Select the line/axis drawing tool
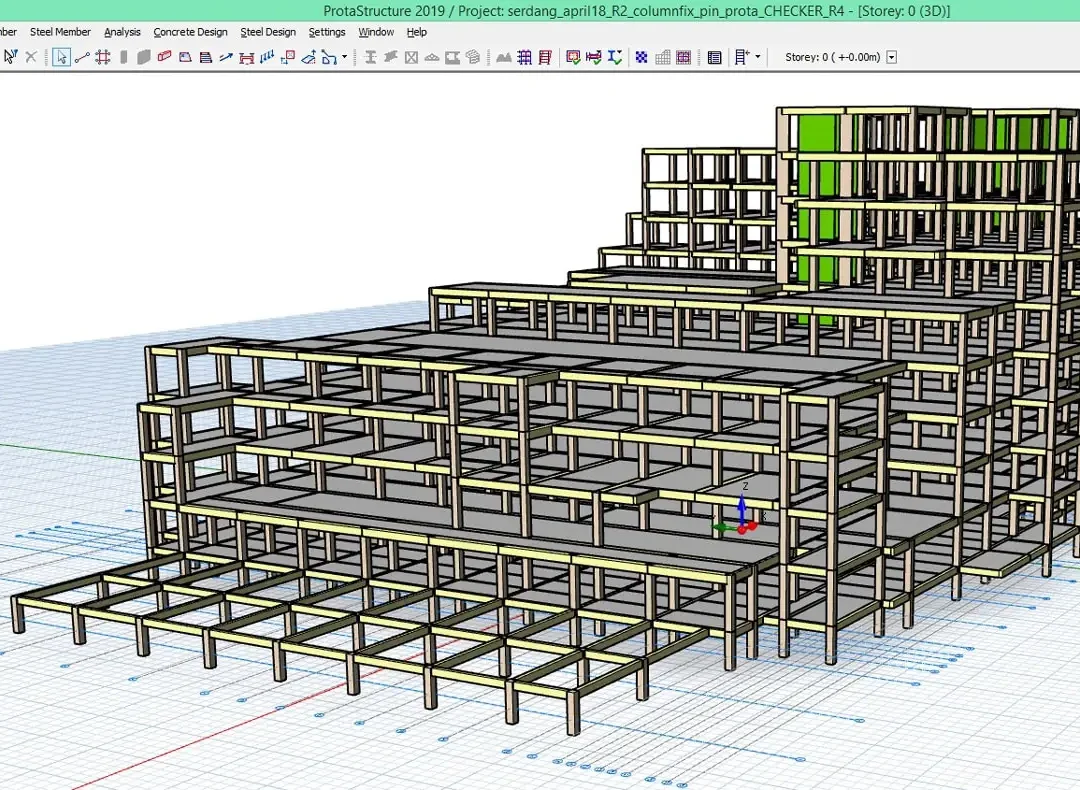1080x790 pixels. pyautogui.click(x=82, y=57)
